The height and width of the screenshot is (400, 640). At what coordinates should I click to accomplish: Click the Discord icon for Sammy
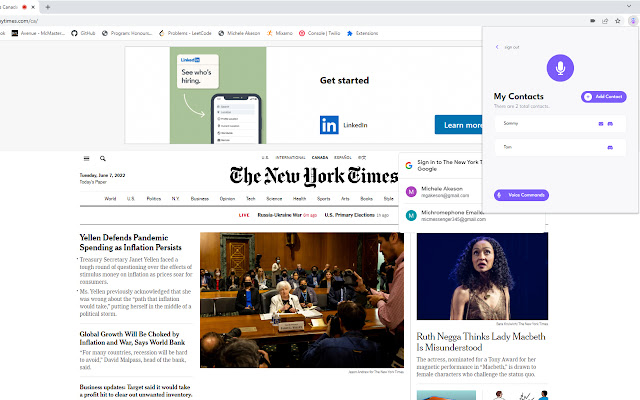click(x=610, y=124)
